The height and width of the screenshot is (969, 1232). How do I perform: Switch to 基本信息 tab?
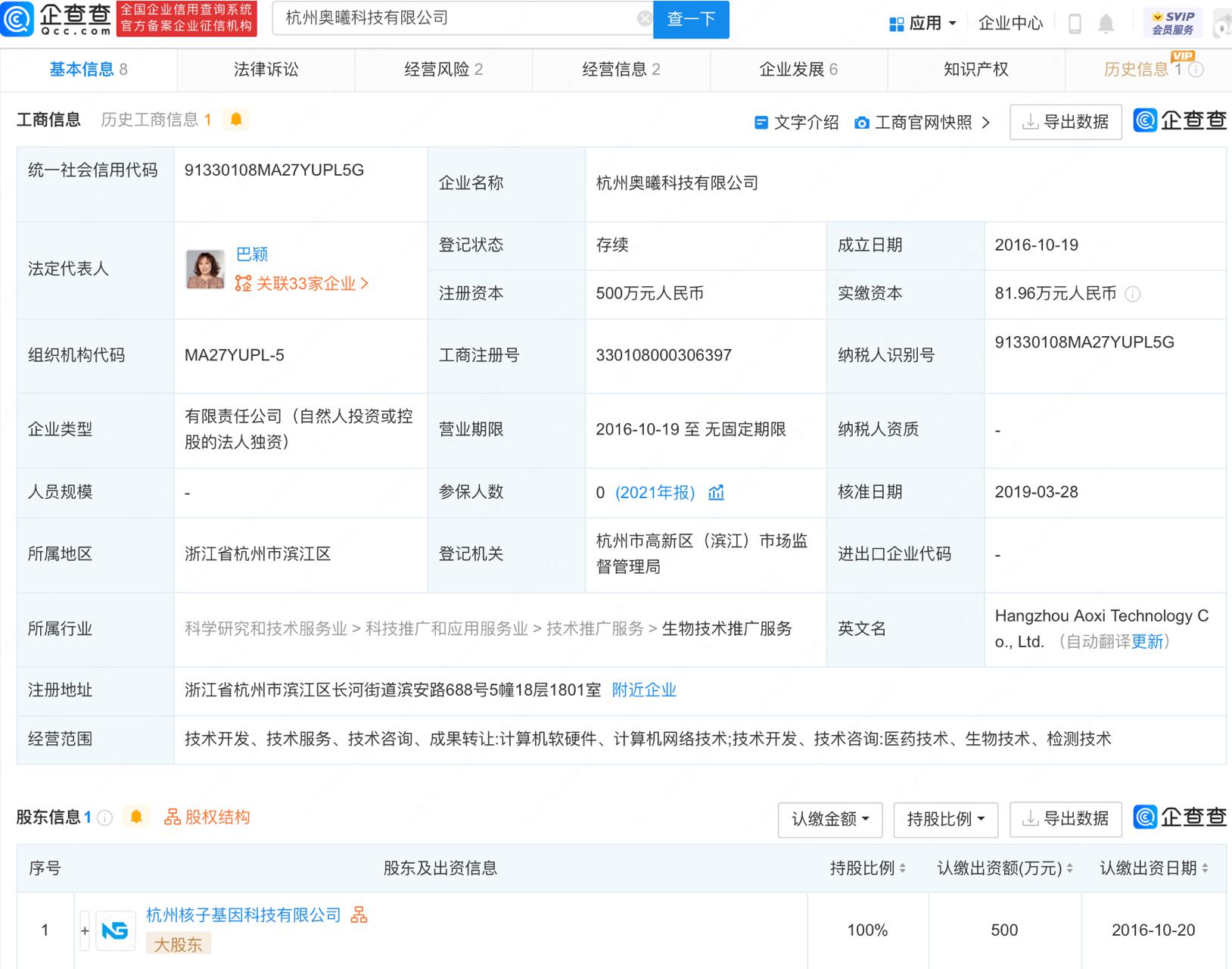click(x=89, y=70)
